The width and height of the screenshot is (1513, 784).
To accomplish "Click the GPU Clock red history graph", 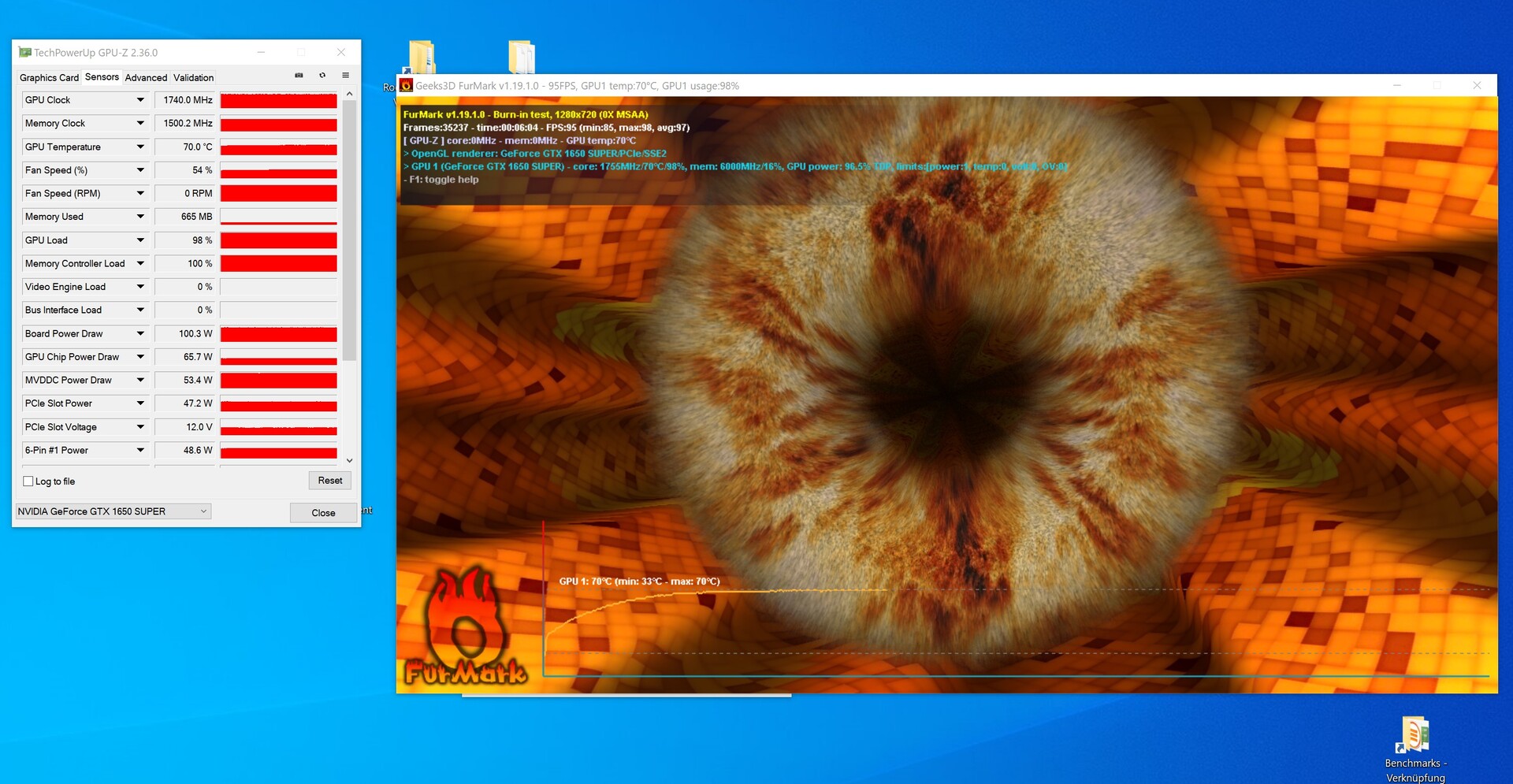I will point(279,100).
